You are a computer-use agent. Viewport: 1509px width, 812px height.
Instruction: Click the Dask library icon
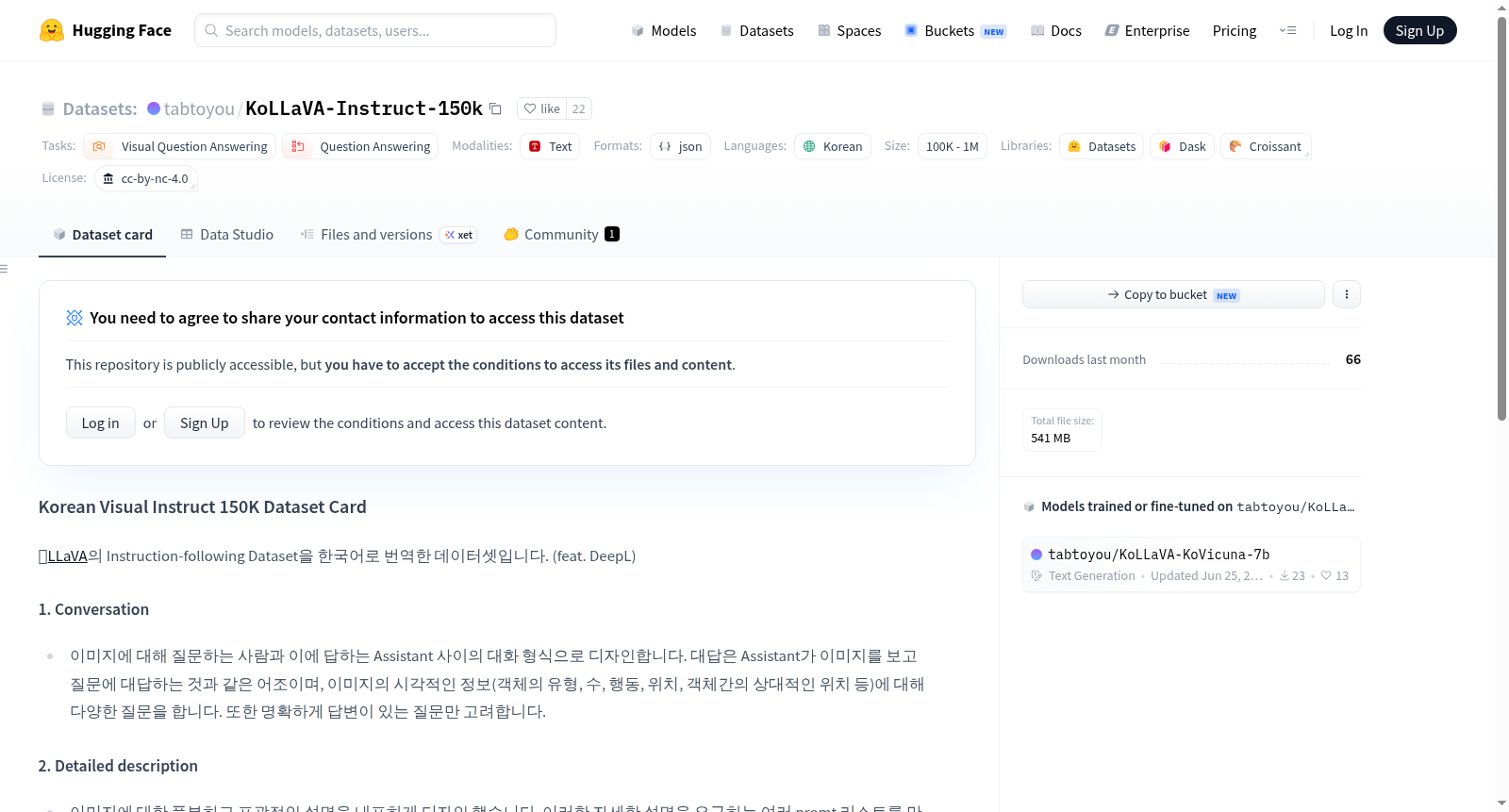point(1165,146)
